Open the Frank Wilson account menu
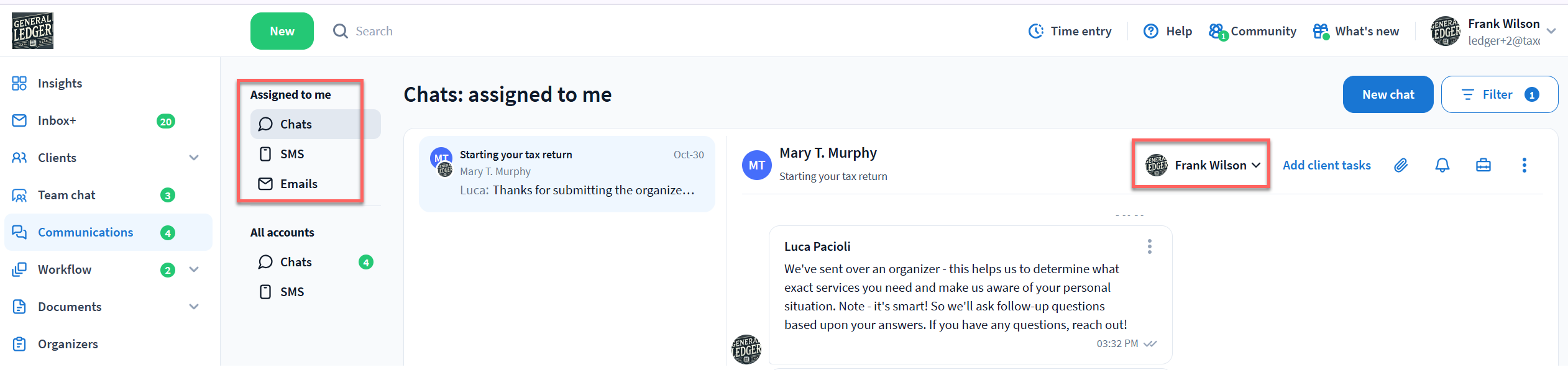The height and width of the screenshot is (370, 1568). [1551, 31]
